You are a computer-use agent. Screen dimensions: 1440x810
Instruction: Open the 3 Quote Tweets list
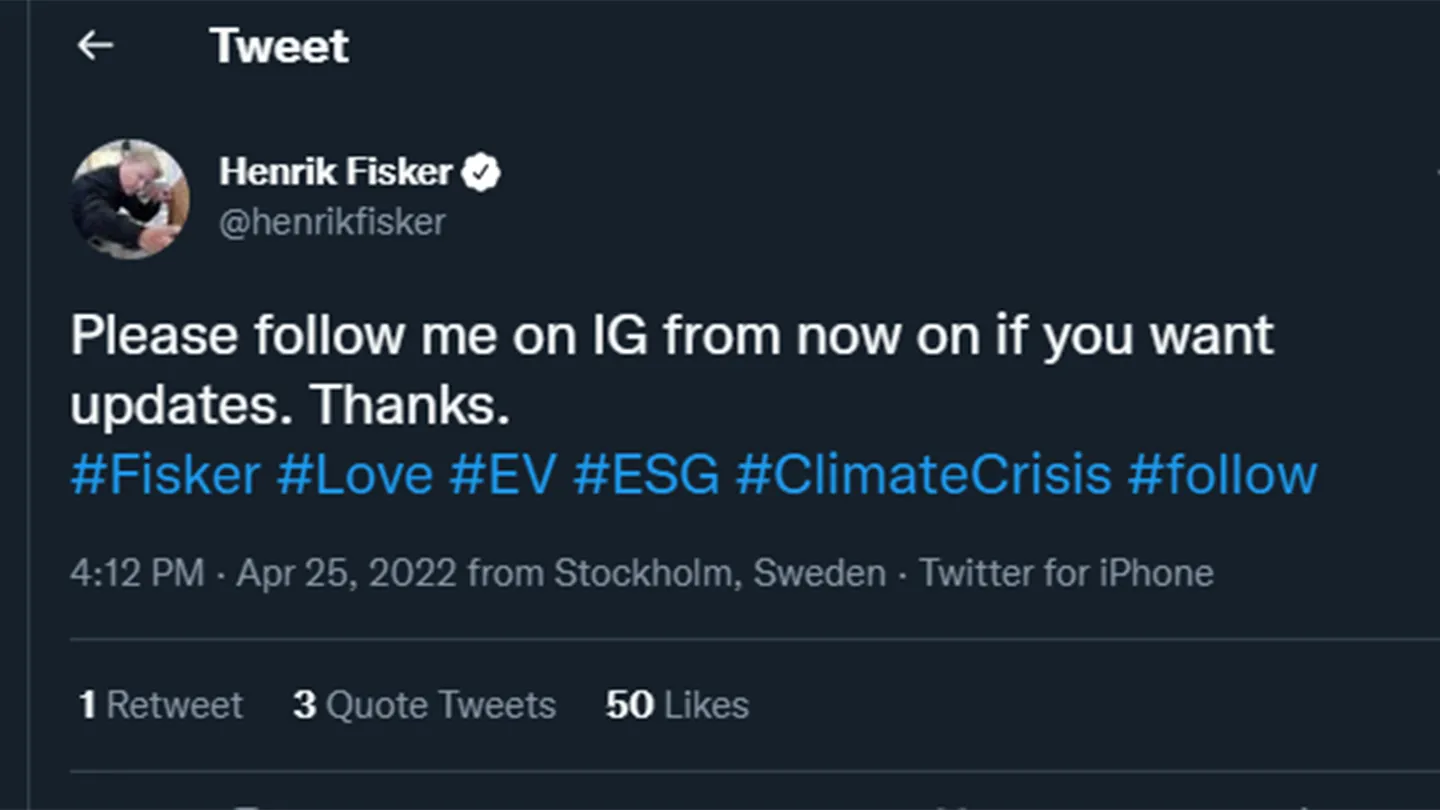tap(424, 705)
